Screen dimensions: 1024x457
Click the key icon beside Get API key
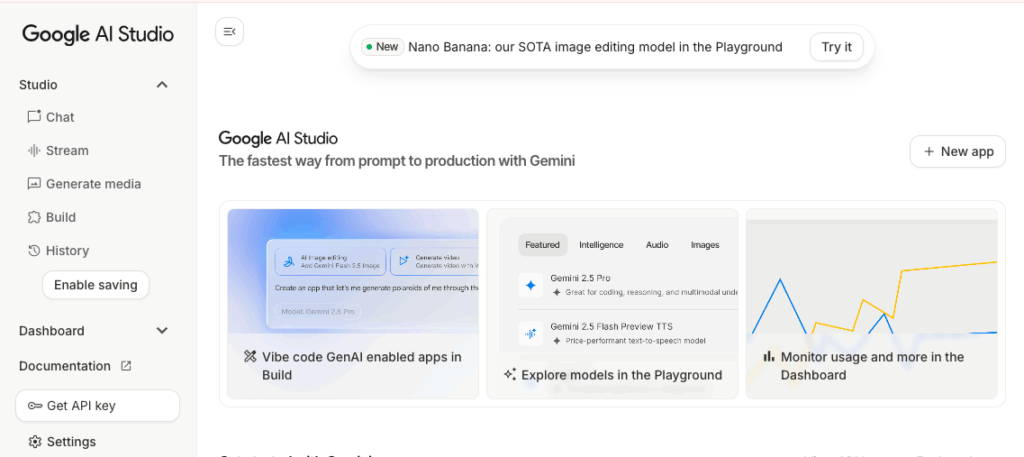(35, 406)
